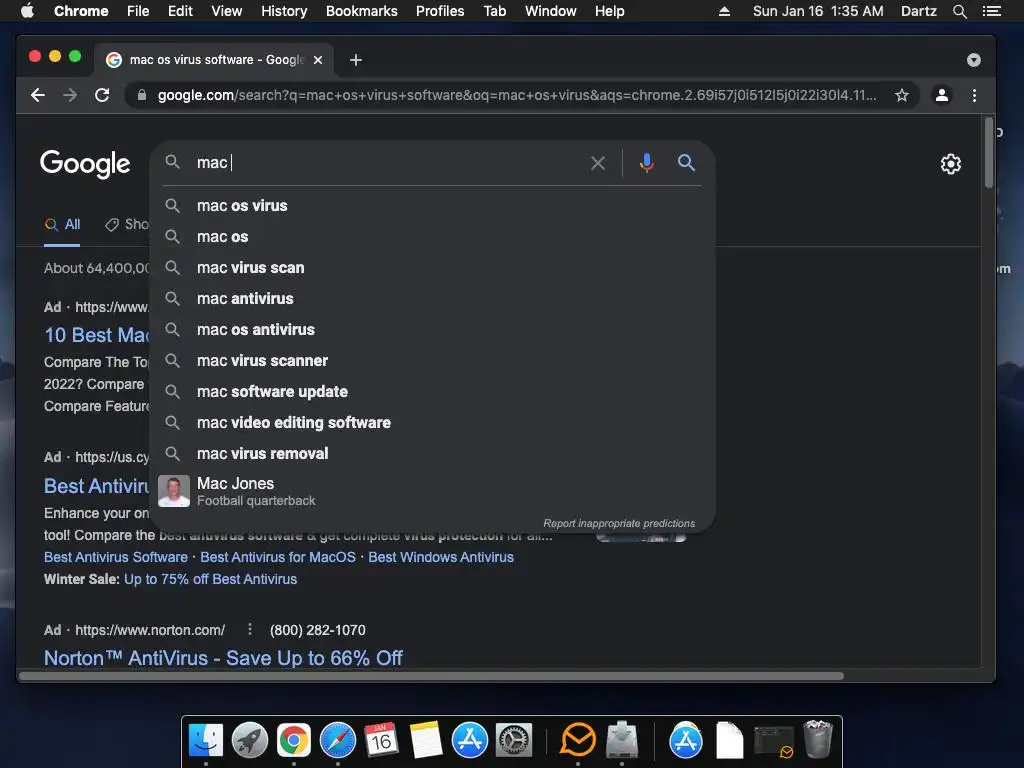Choose suggestion 'mac os'
This screenshot has height=768, width=1024.
pos(432,236)
